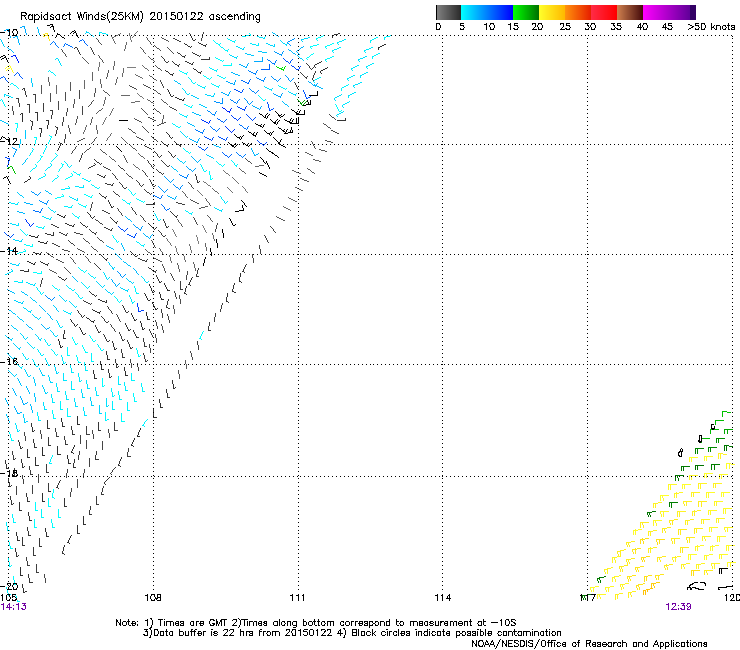The width and height of the screenshot is (740, 650).
Task: Click the -14 latitude axis label
Action: pyautogui.click(x=9, y=251)
